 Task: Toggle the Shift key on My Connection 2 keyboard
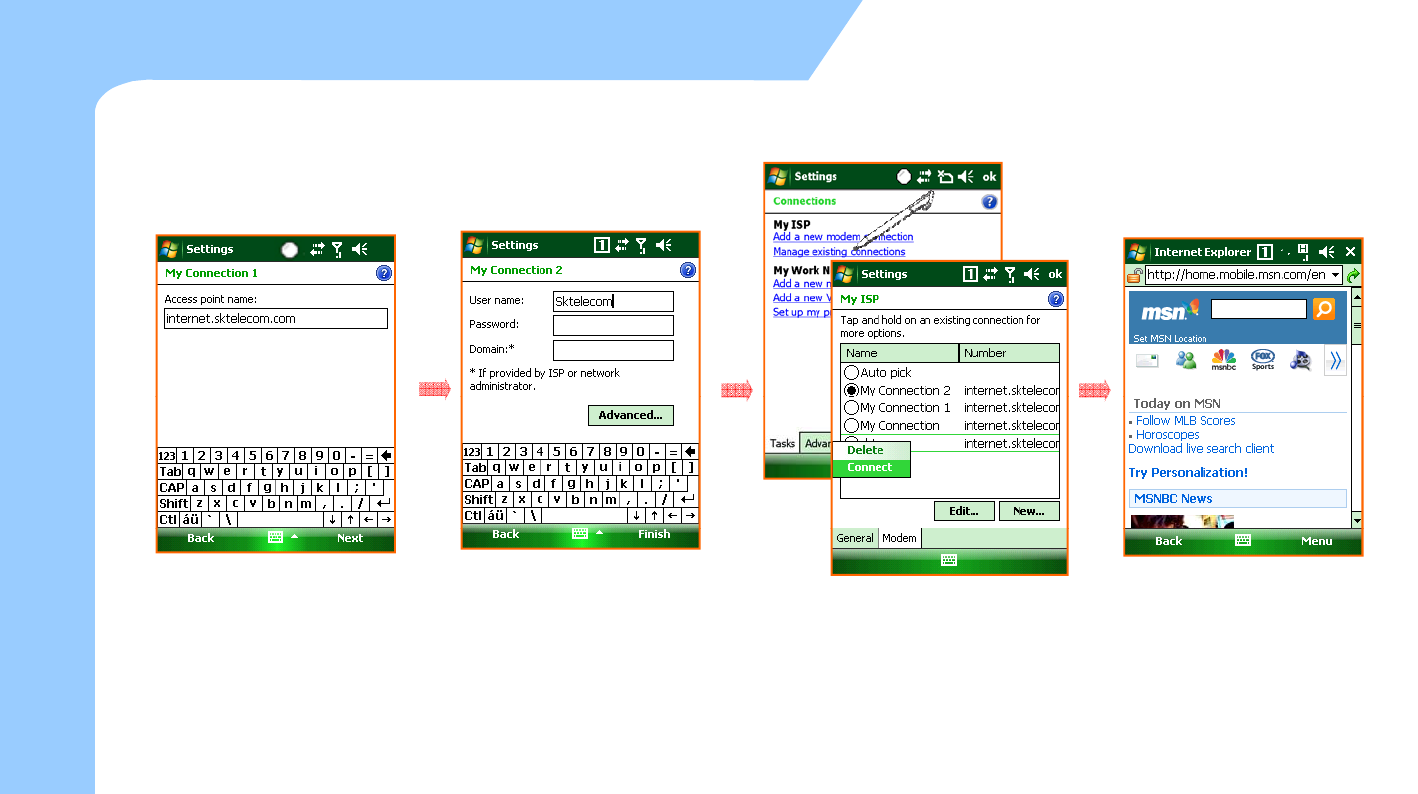pos(479,500)
